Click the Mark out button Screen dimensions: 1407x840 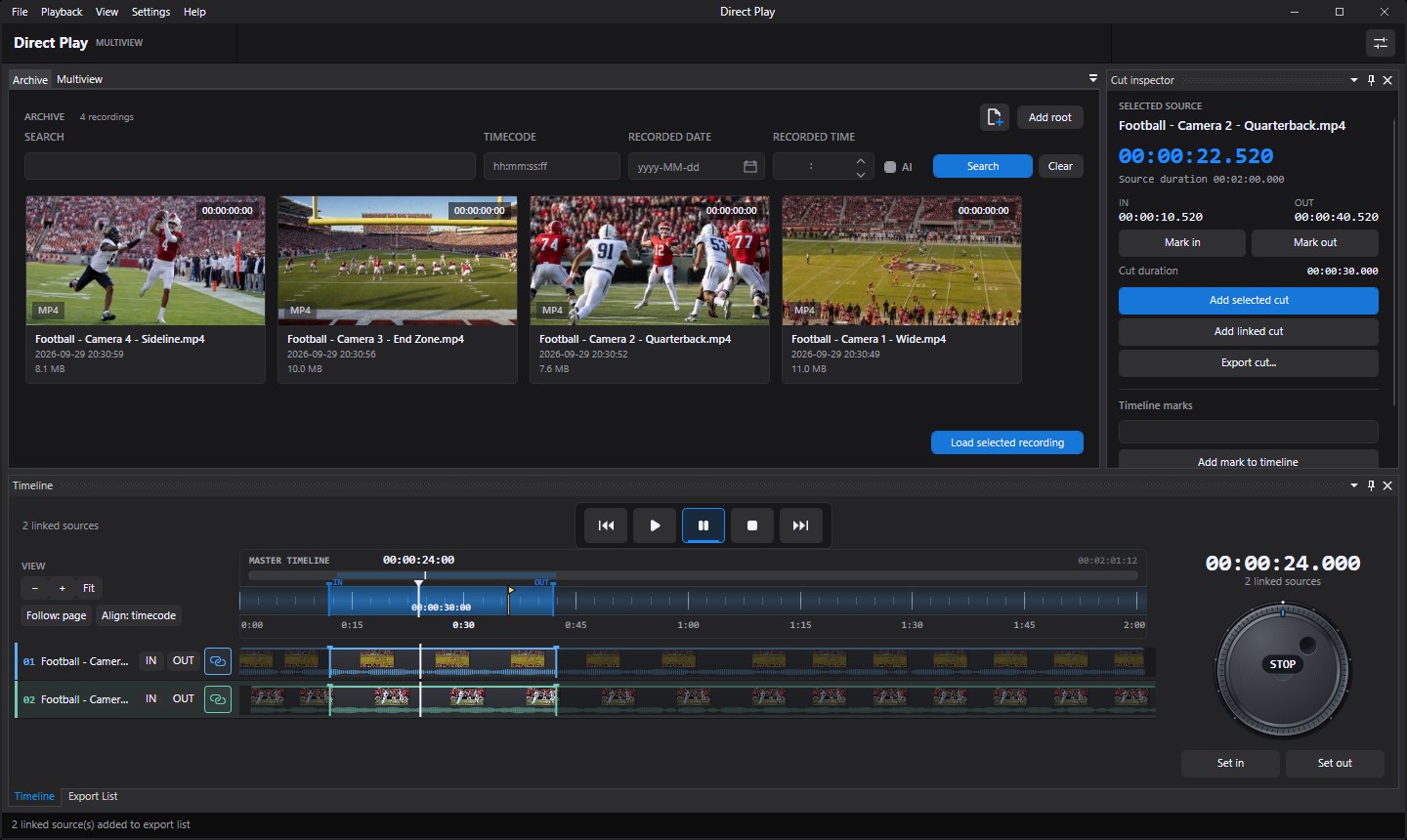pyautogui.click(x=1315, y=242)
